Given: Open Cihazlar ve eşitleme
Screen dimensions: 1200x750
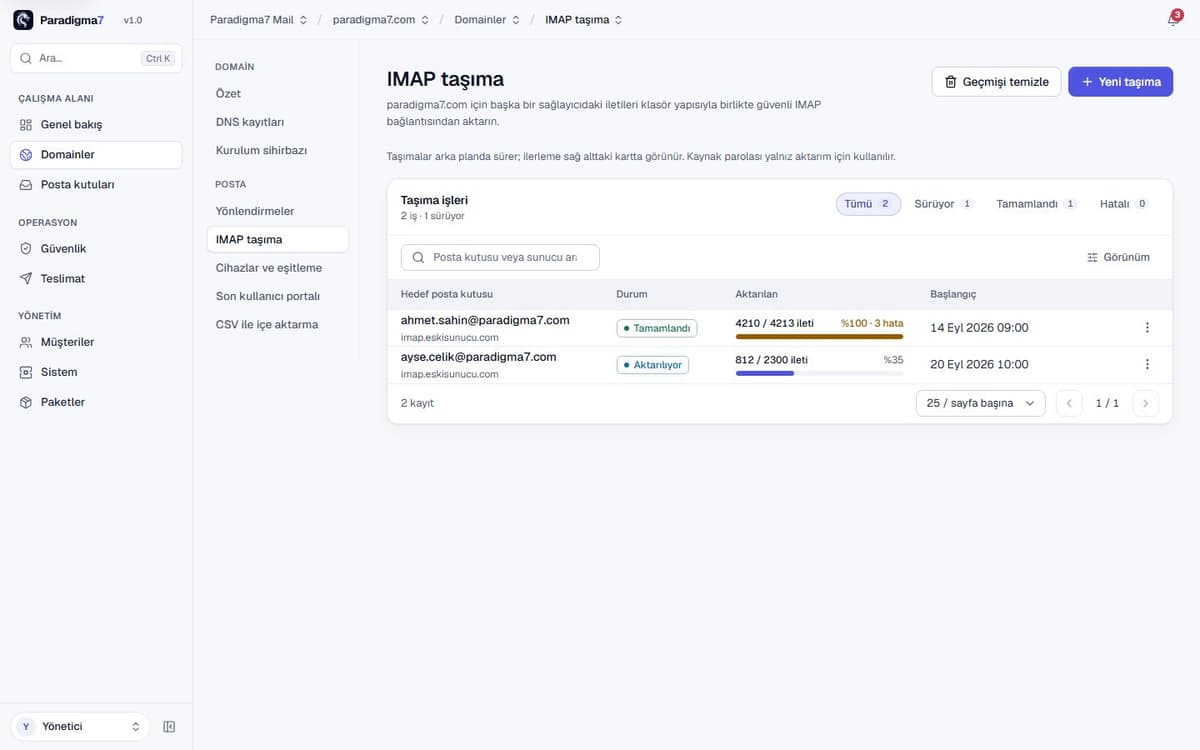Looking at the screenshot, I should 277,268.
